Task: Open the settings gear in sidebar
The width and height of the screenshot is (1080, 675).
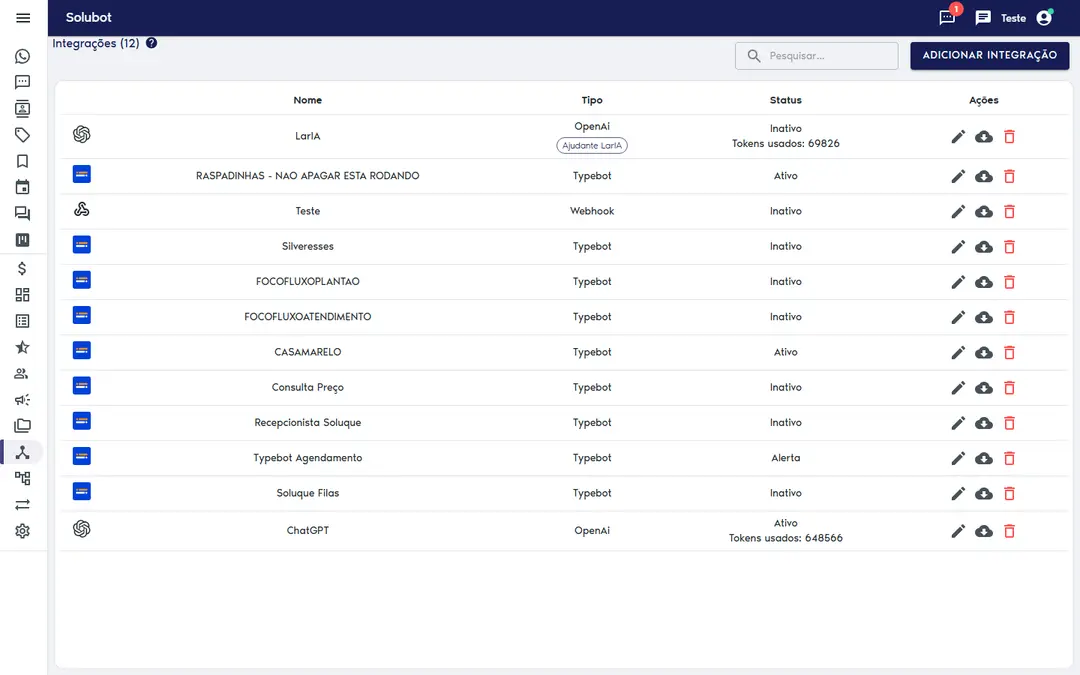Action: click(23, 531)
